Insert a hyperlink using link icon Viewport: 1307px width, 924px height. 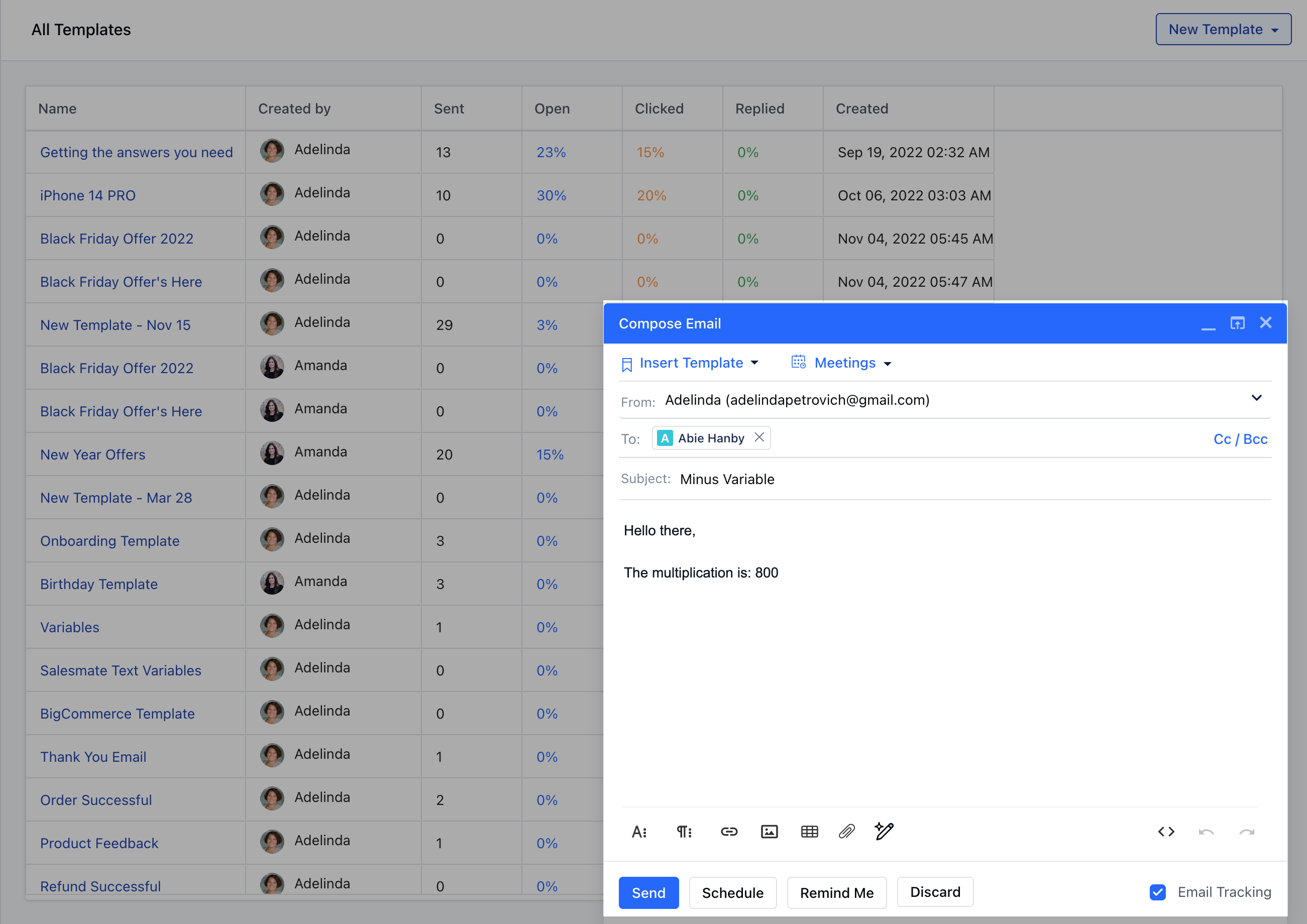(729, 832)
